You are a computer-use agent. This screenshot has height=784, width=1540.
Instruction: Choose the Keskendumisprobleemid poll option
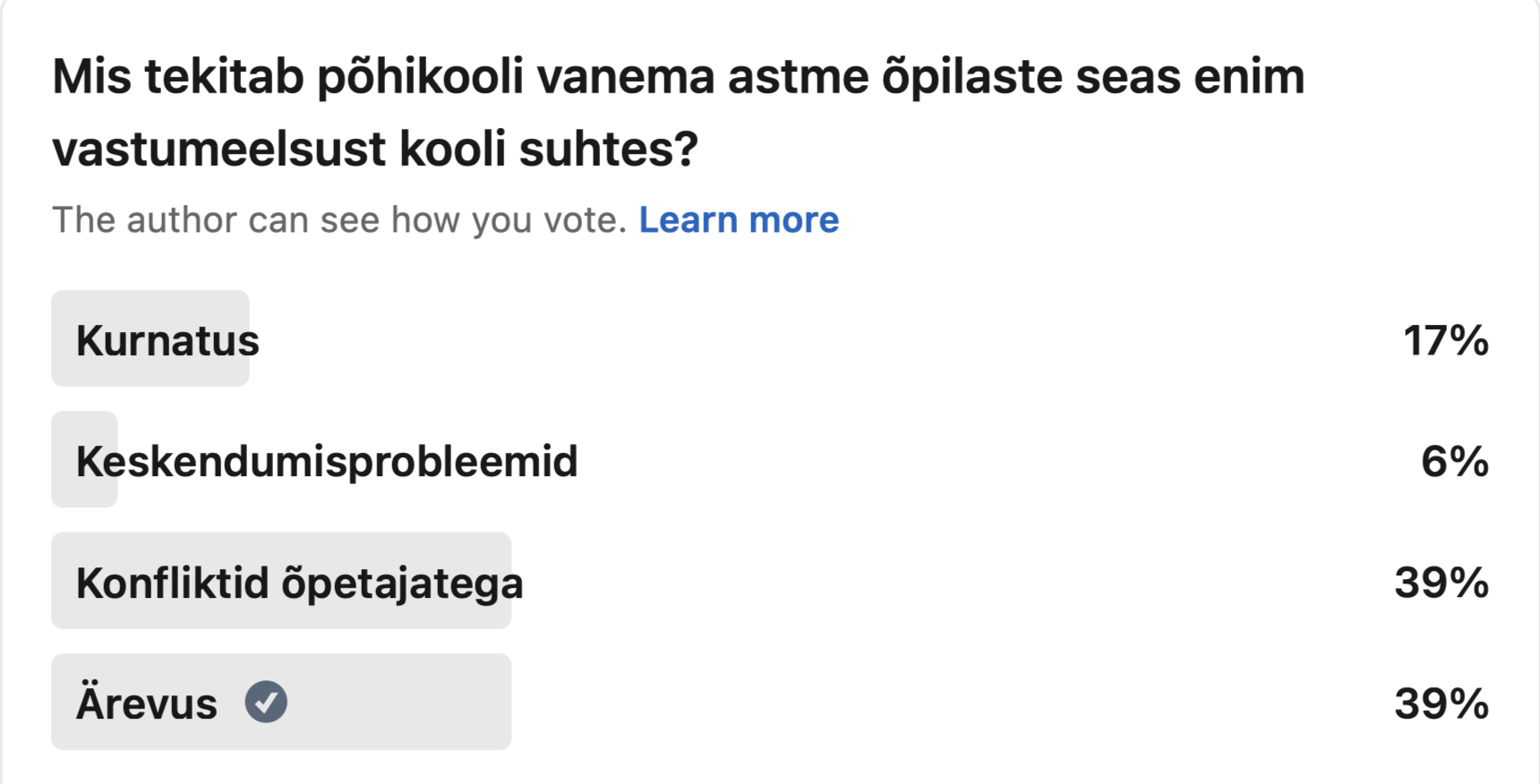click(327, 462)
